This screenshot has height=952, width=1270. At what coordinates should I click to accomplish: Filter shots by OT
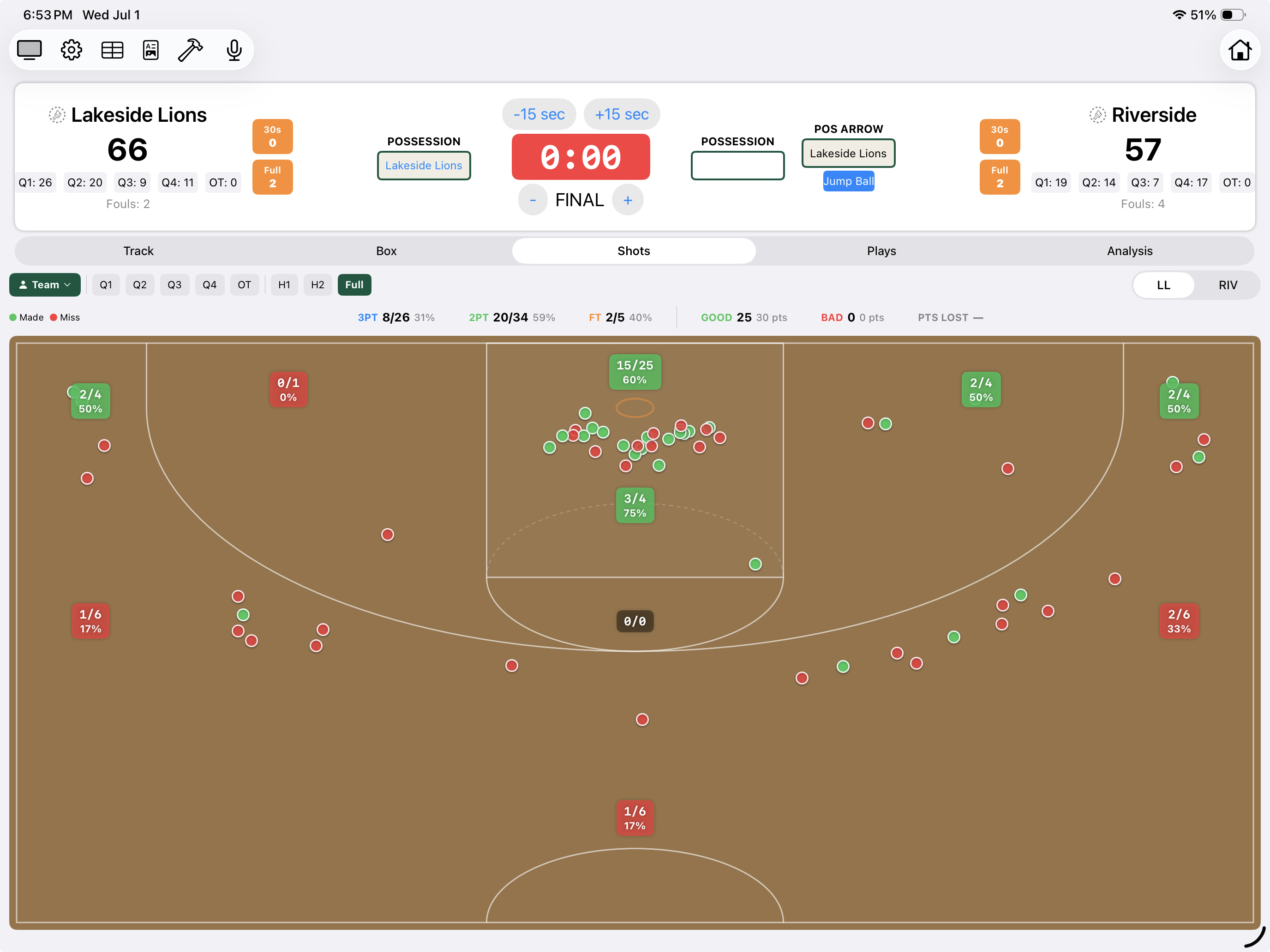244,285
